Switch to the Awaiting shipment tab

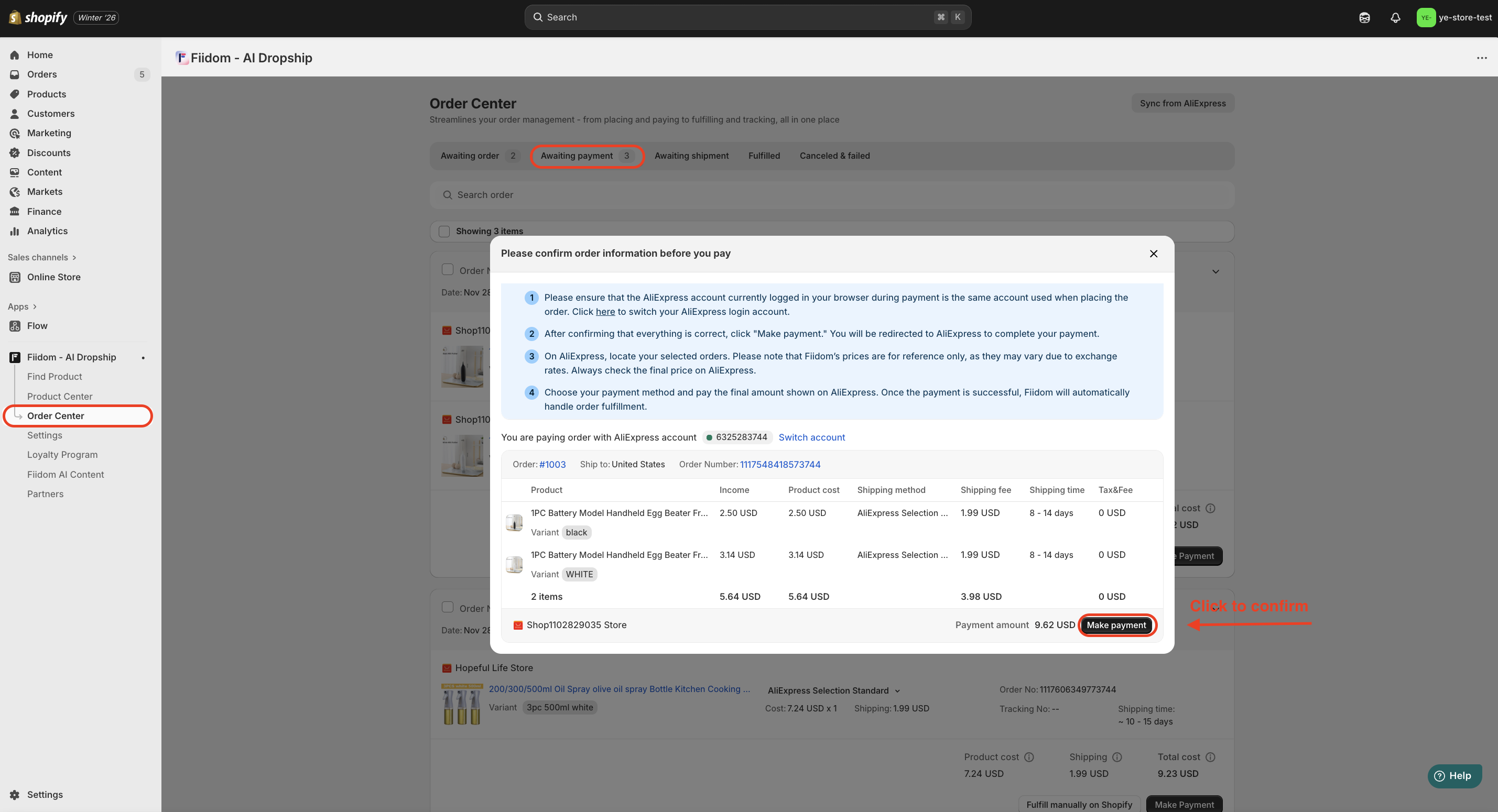(691, 156)
